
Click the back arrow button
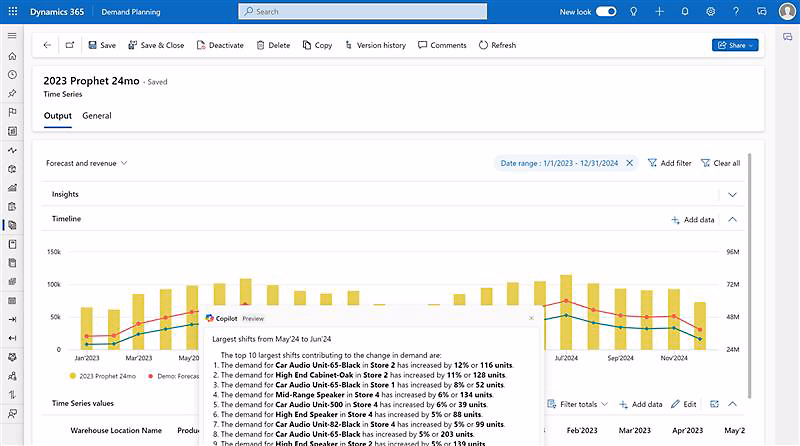click(x=48, y=45)
